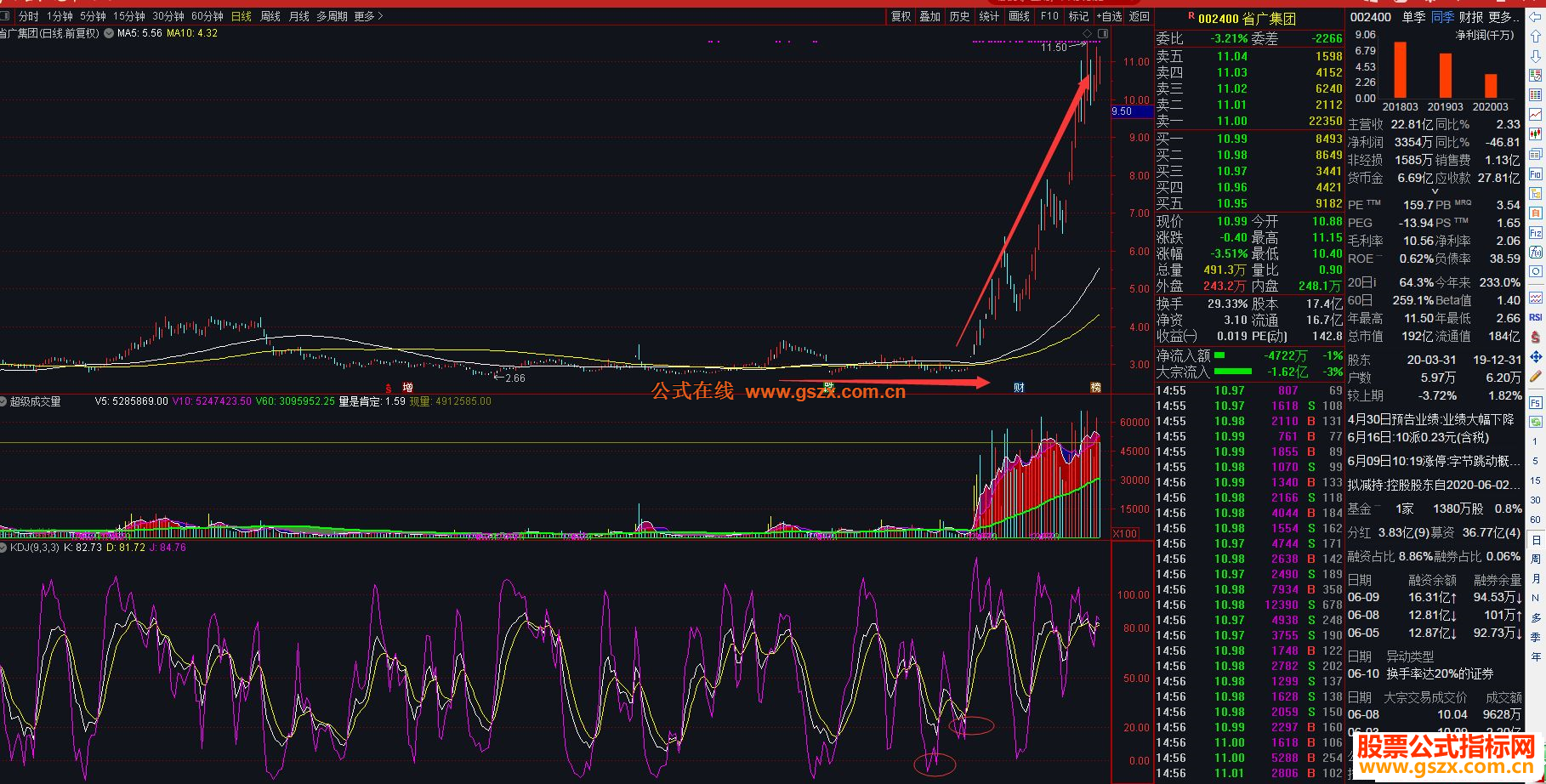This screenshot has height=784, width=1546.
Task: Open the 财报 tab in finance panel
Action: [1471, 17]
